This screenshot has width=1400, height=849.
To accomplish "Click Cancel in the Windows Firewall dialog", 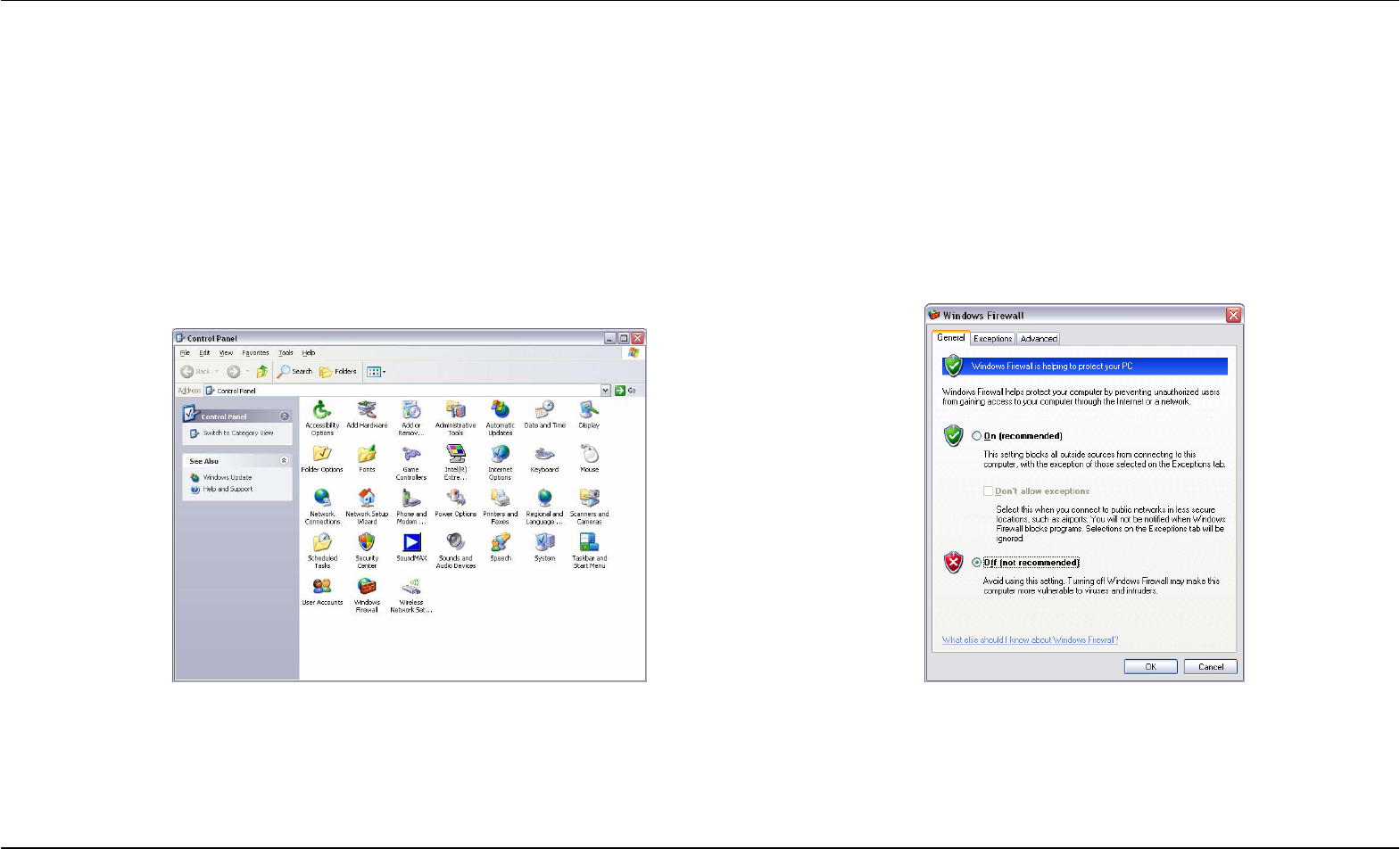I will pos(1211,667).
